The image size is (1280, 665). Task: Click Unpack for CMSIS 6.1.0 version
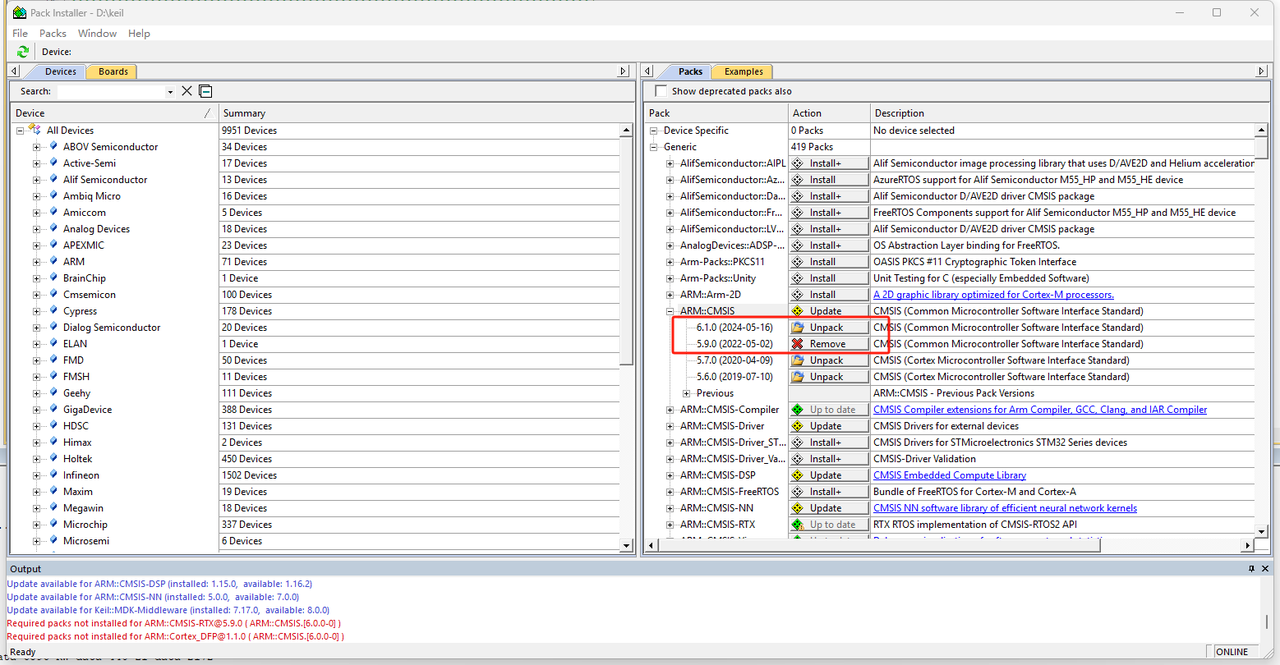click(829, 328)
